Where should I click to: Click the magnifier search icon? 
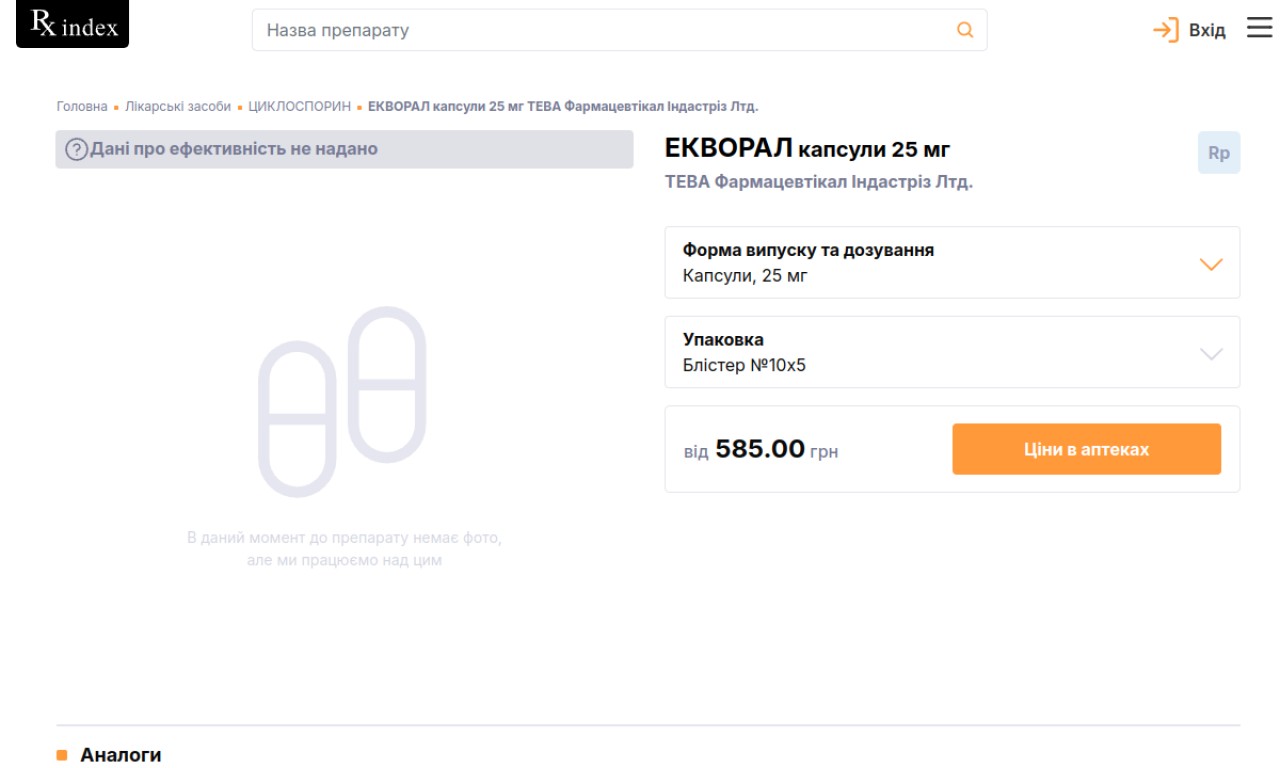pos(965,30)
